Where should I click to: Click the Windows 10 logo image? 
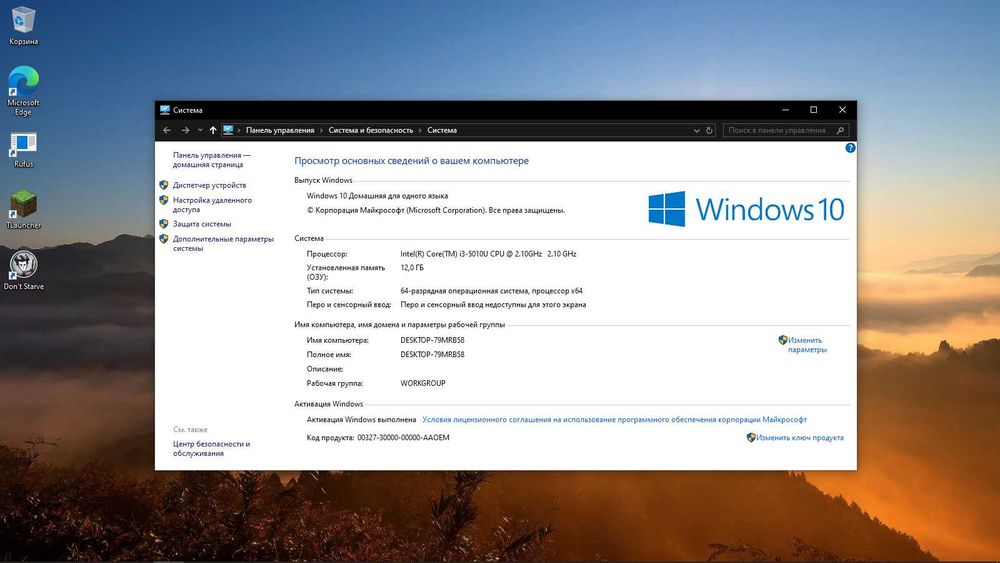coord(746,209)
